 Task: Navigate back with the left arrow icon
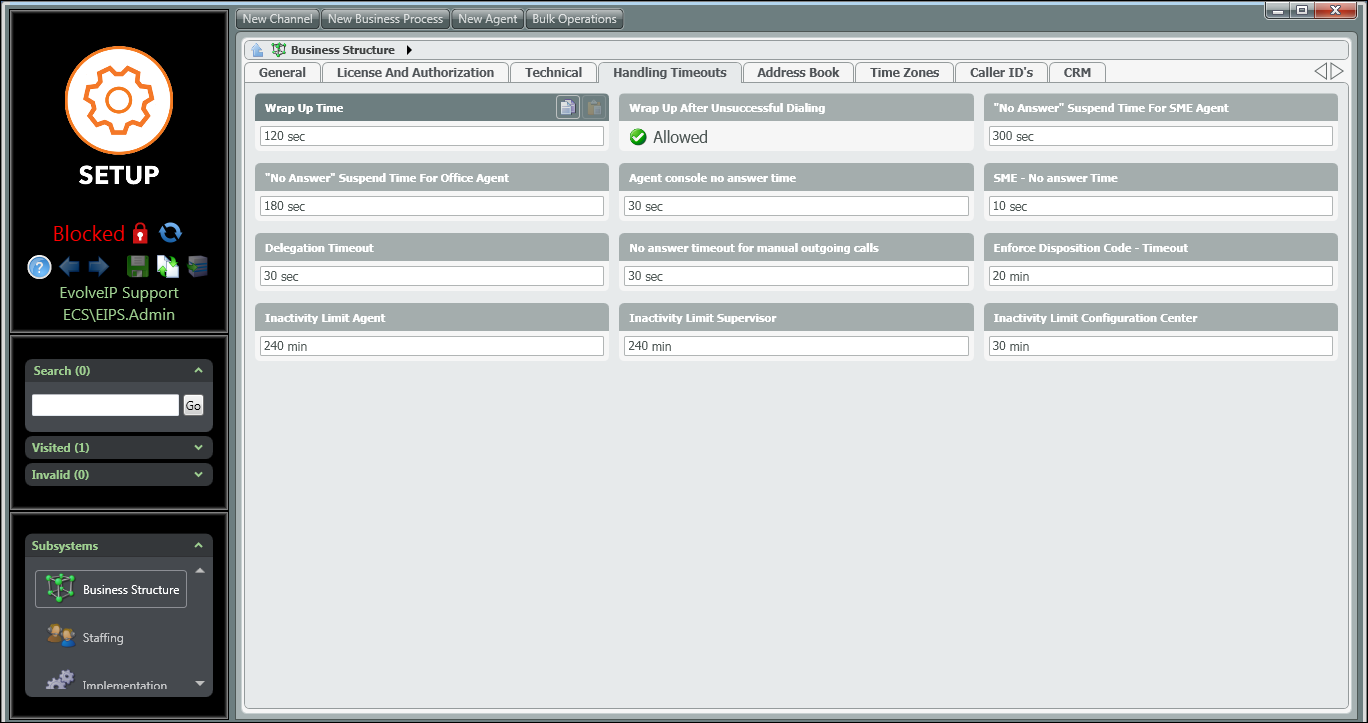click(69, 267)
